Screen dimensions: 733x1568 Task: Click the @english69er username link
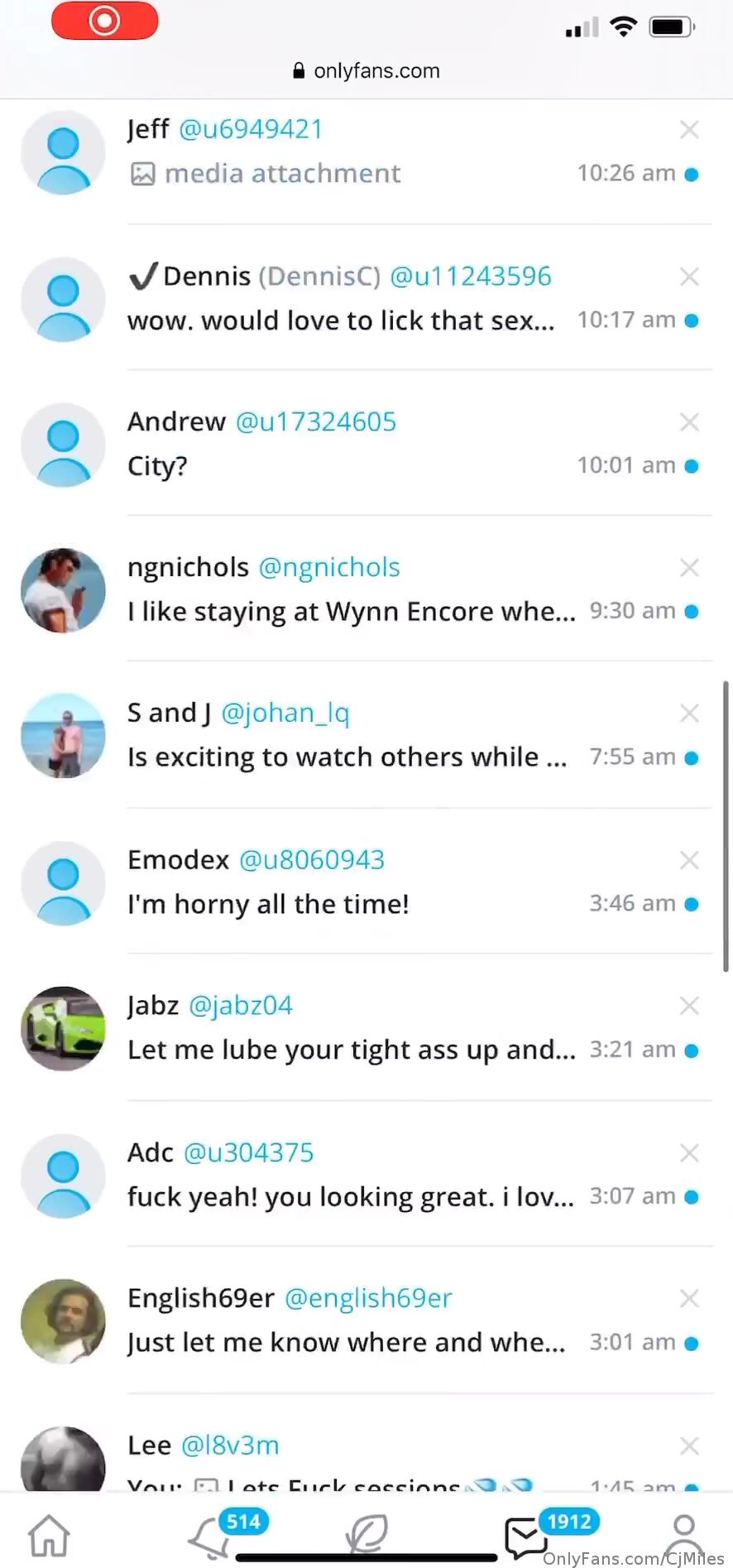pyautogui.click(x=368, y=1298)
